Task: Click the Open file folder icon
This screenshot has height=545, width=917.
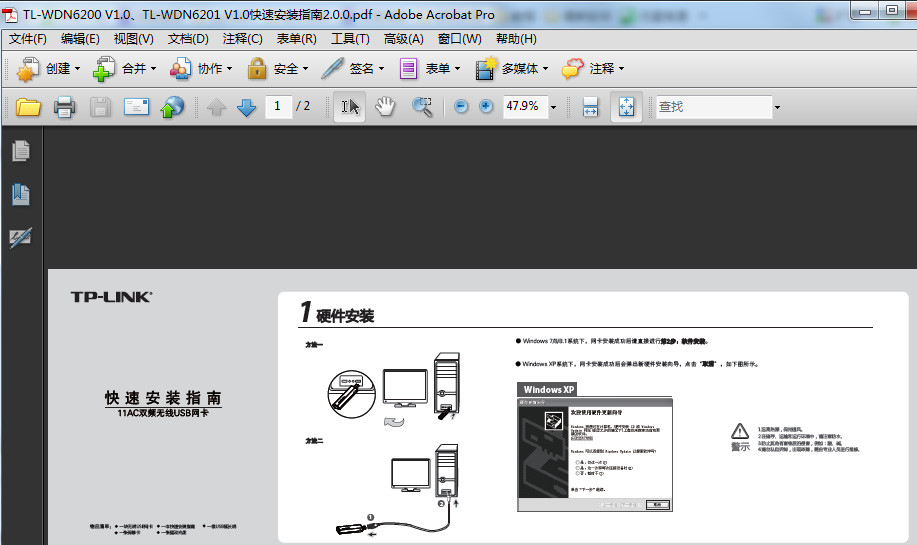Action: click(28, 106)
